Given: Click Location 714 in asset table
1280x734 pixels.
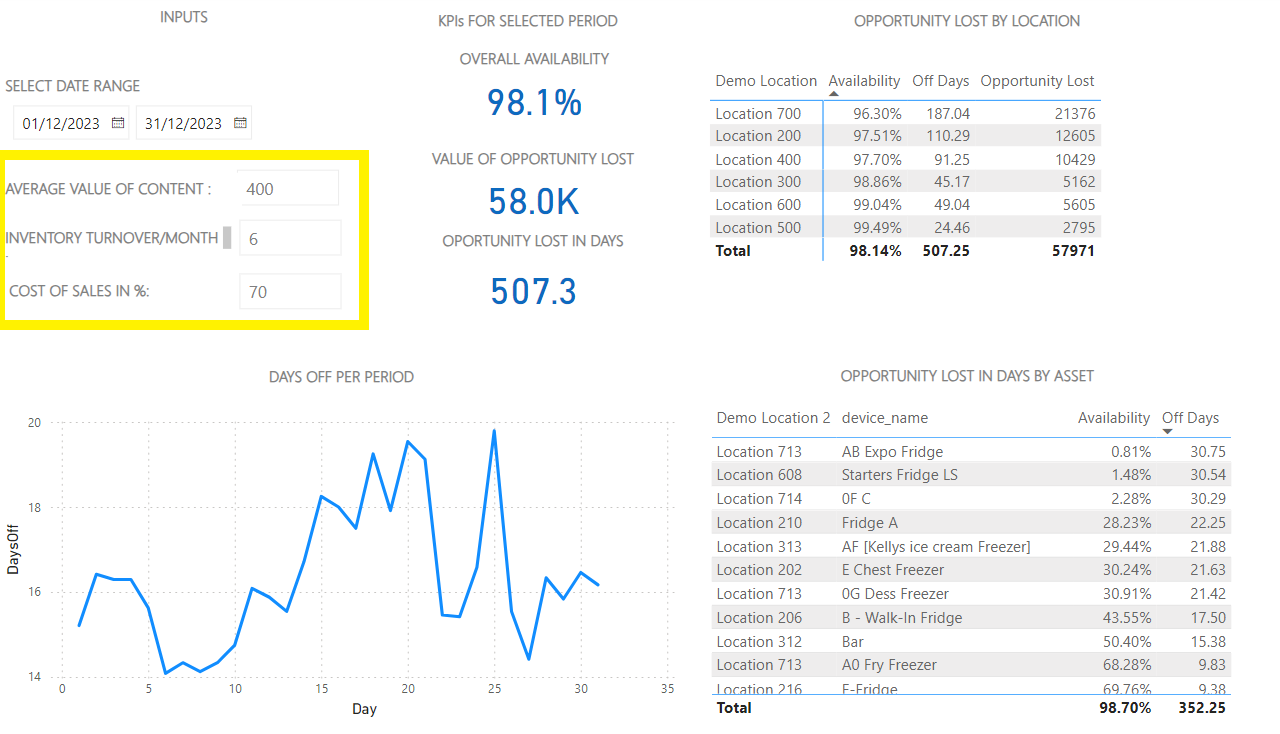Looking at the screenshot, I should (x=759, y=499).
